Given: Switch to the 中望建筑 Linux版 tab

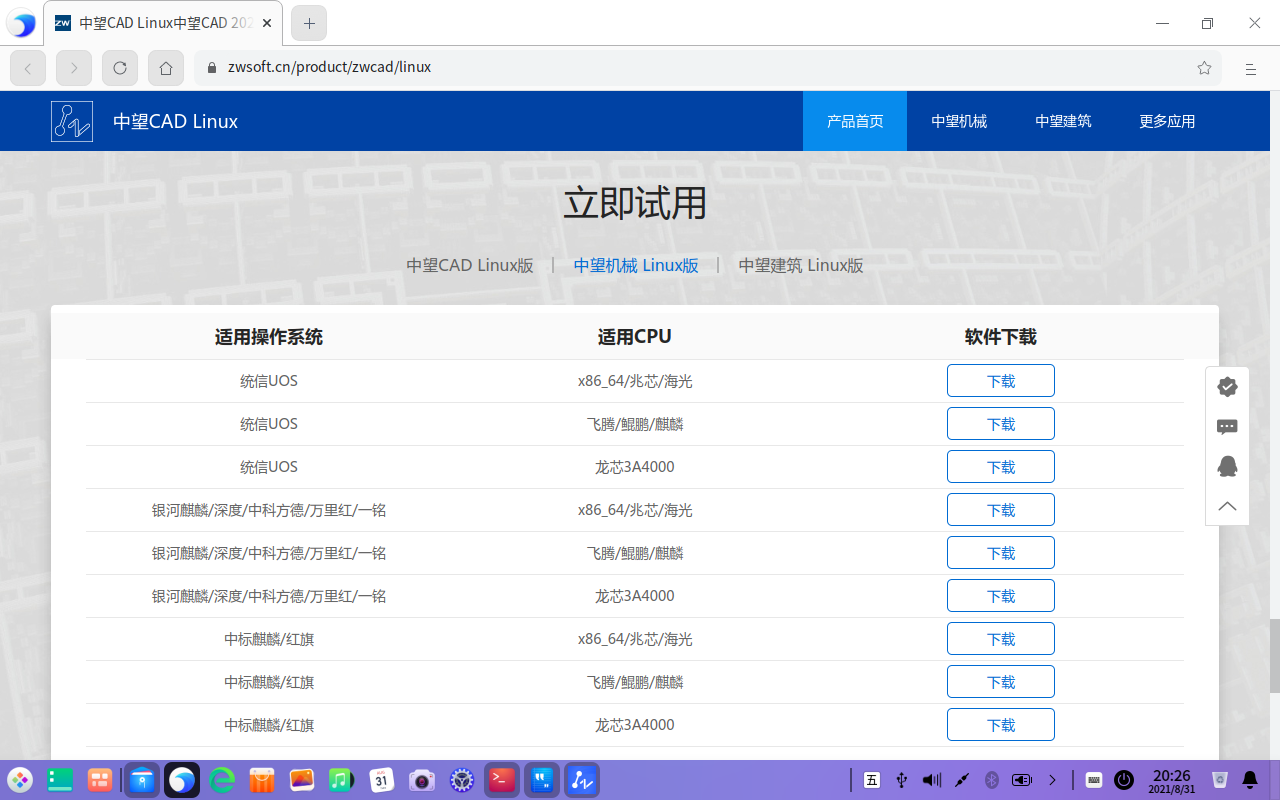Looking at the screenshot, I should [800, 265].
